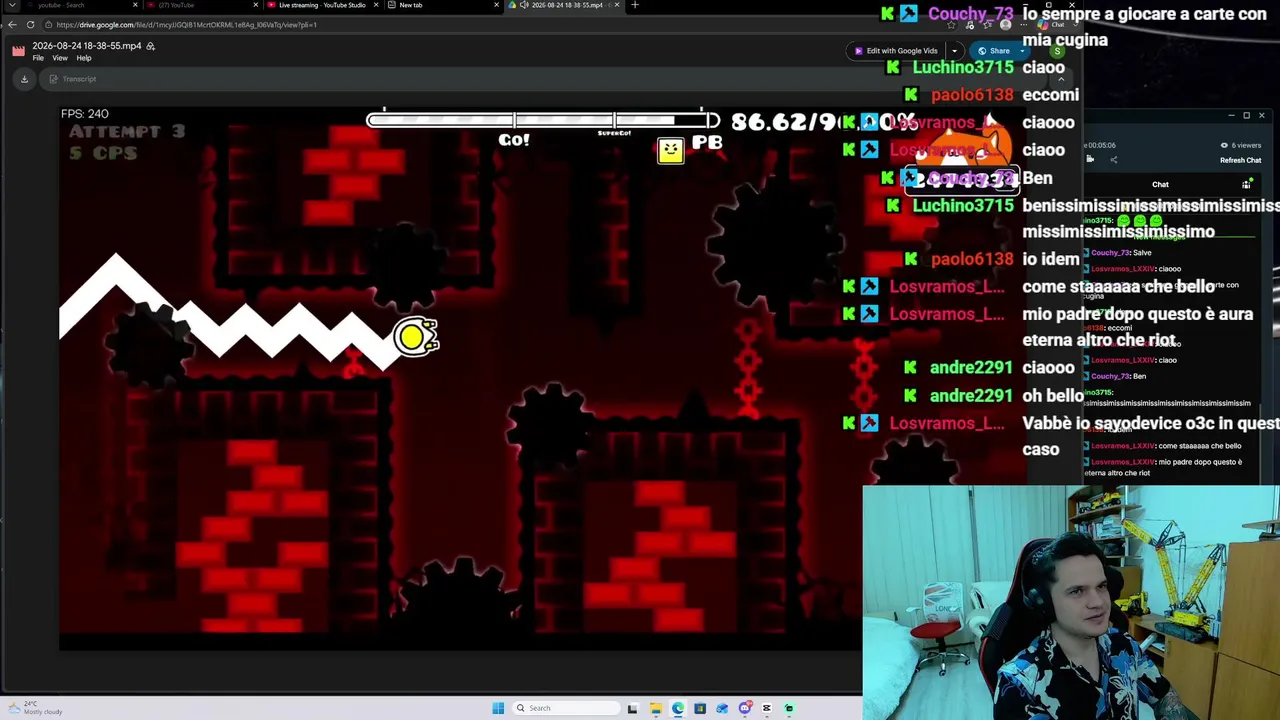Switch to the Live streaming YouTube Studio tab
1280x720 pixels.
click(x=320, y=5)
